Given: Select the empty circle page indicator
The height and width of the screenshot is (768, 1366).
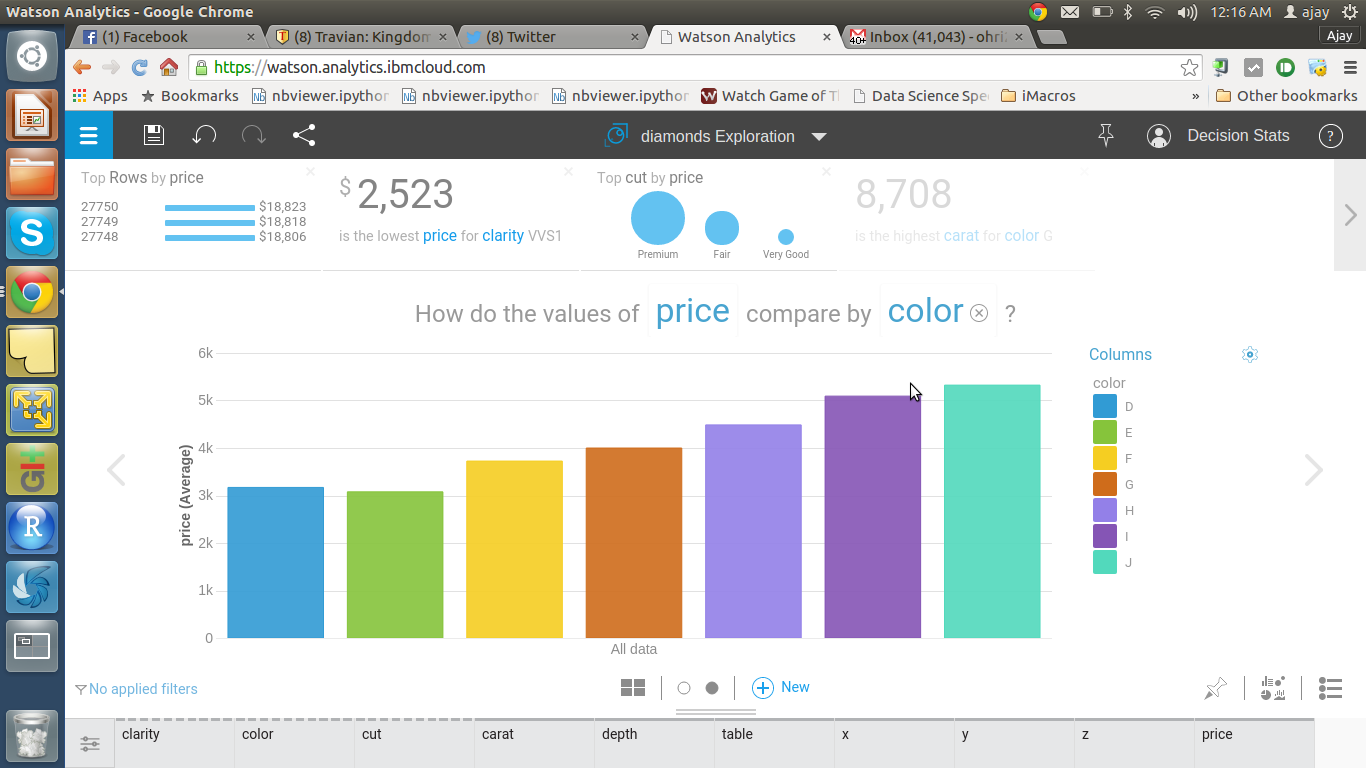Looking at the screenshot, I should click(684, 688).
